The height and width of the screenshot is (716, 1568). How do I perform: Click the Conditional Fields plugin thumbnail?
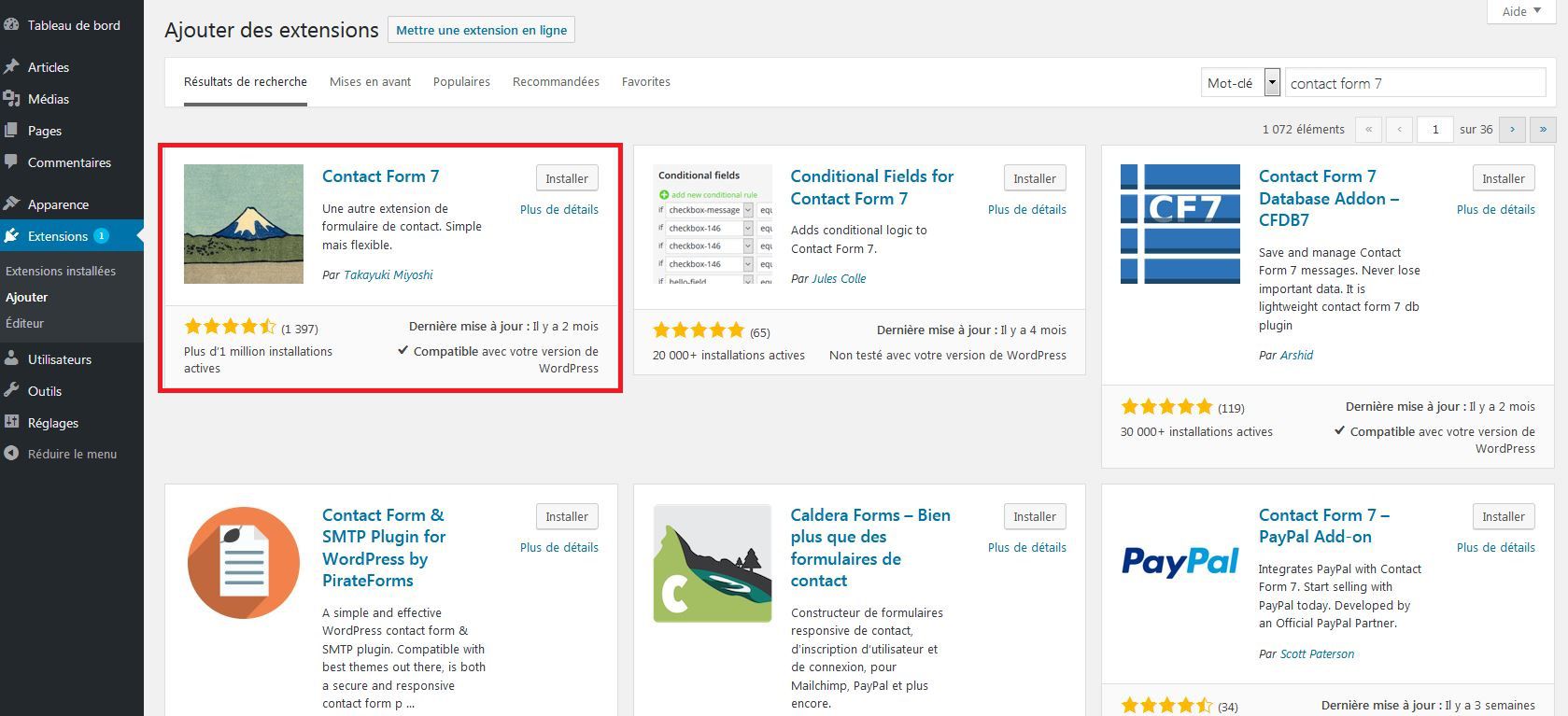[x=713, y=224]
